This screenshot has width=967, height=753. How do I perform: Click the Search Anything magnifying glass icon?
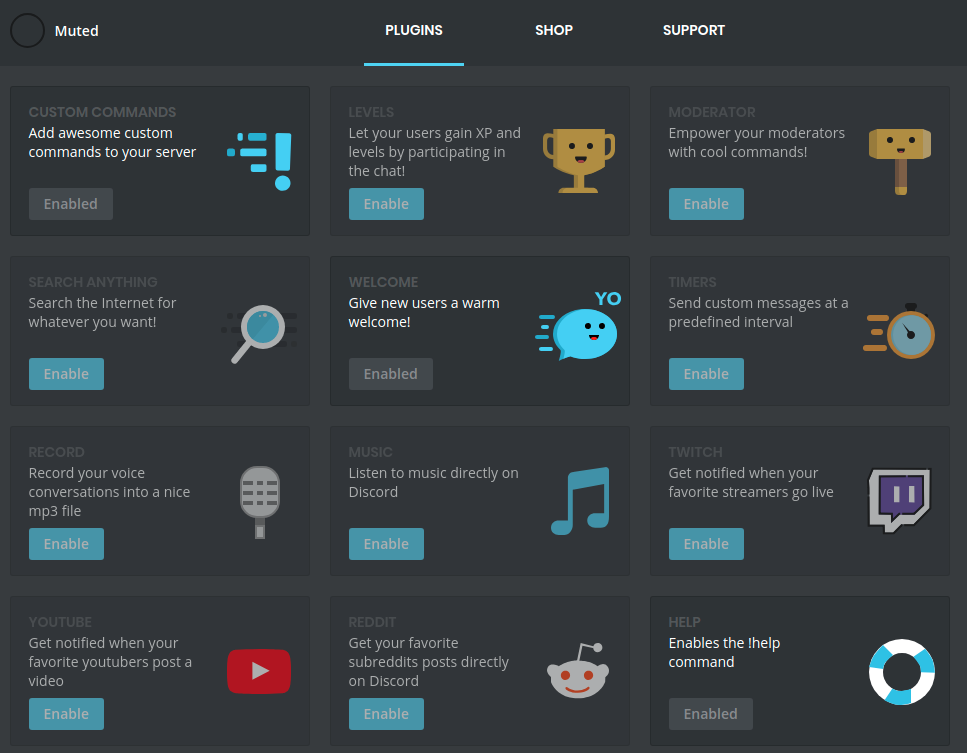258,334
